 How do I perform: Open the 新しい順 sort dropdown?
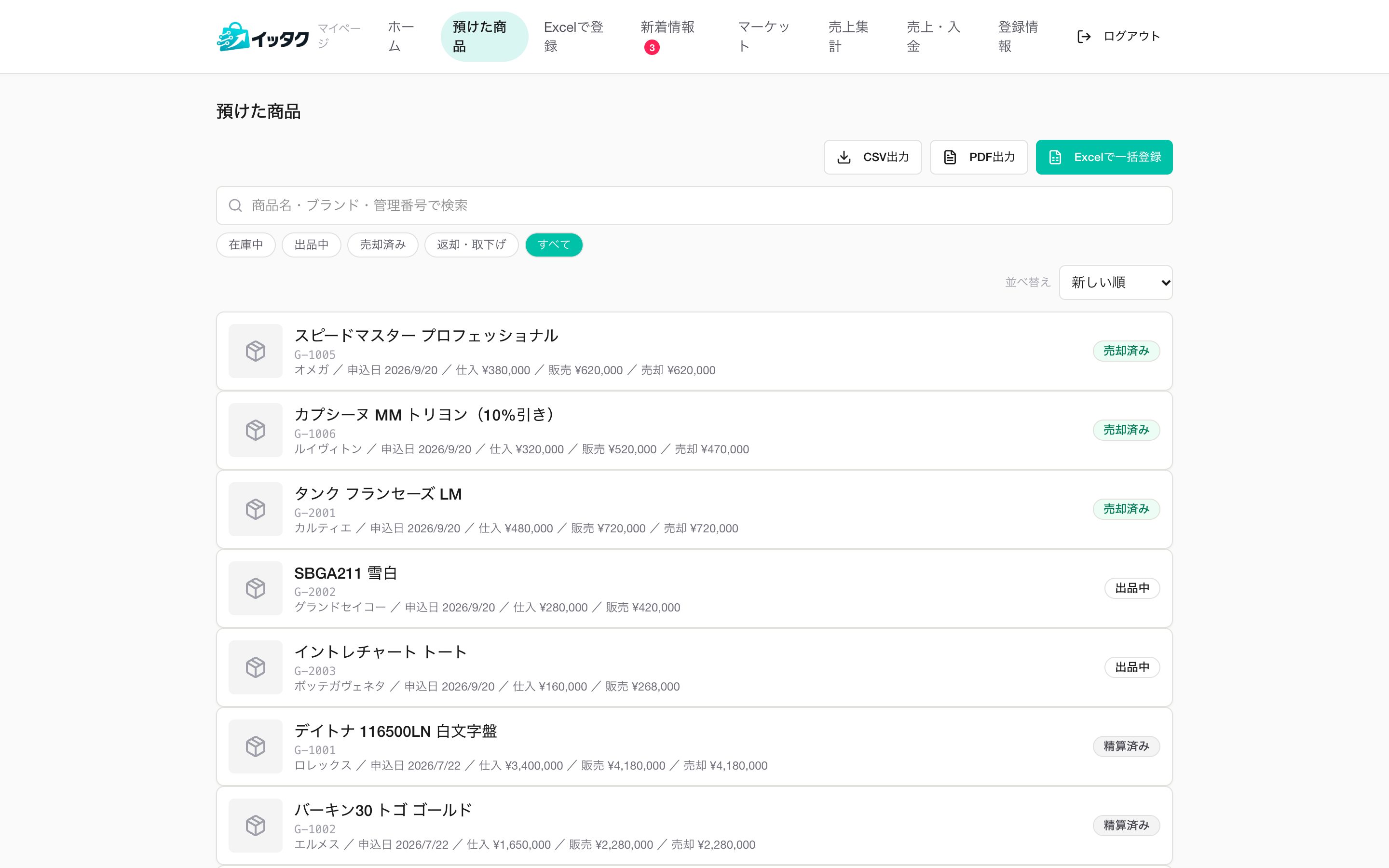[x=1115, y=283]
